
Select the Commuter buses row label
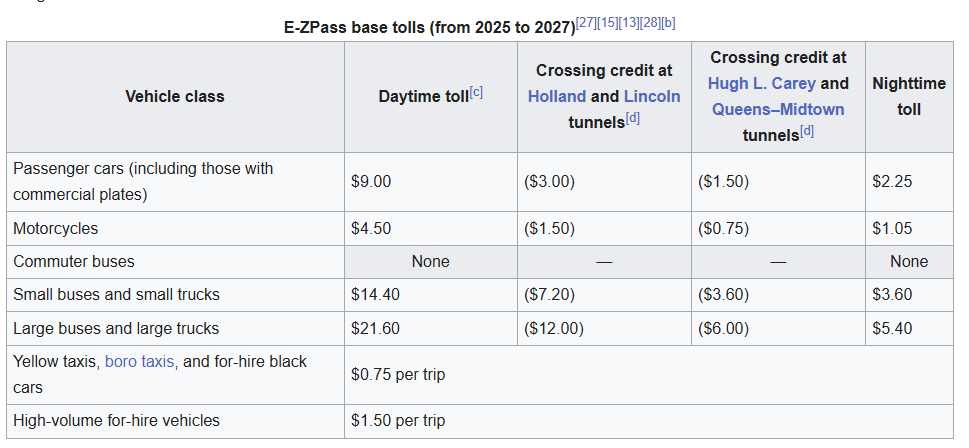tap(74, 262)
